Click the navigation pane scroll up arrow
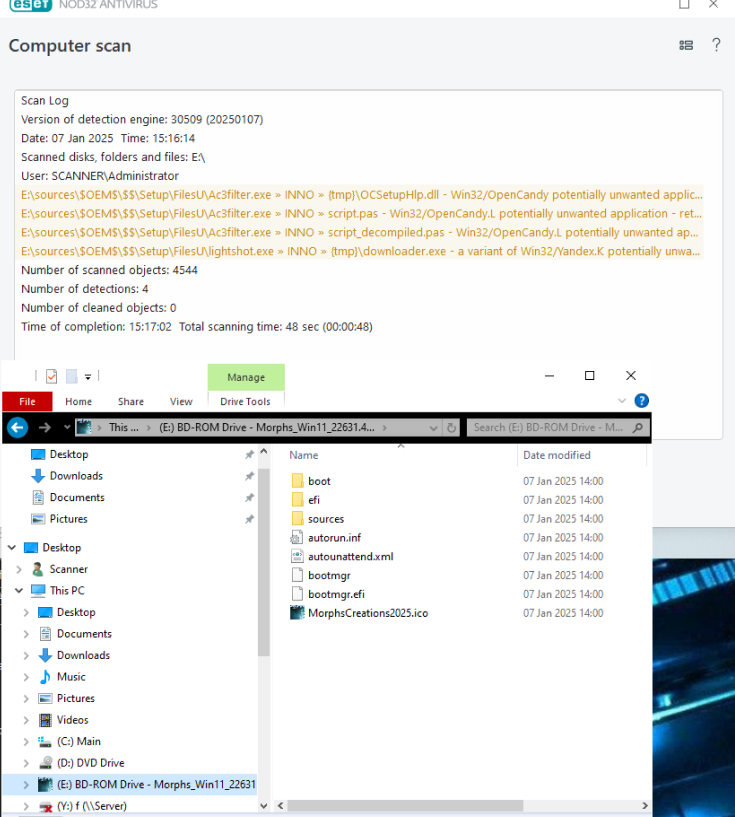This screenshot has height=817, width=735. pyautogui.click(x=264, y=452)
